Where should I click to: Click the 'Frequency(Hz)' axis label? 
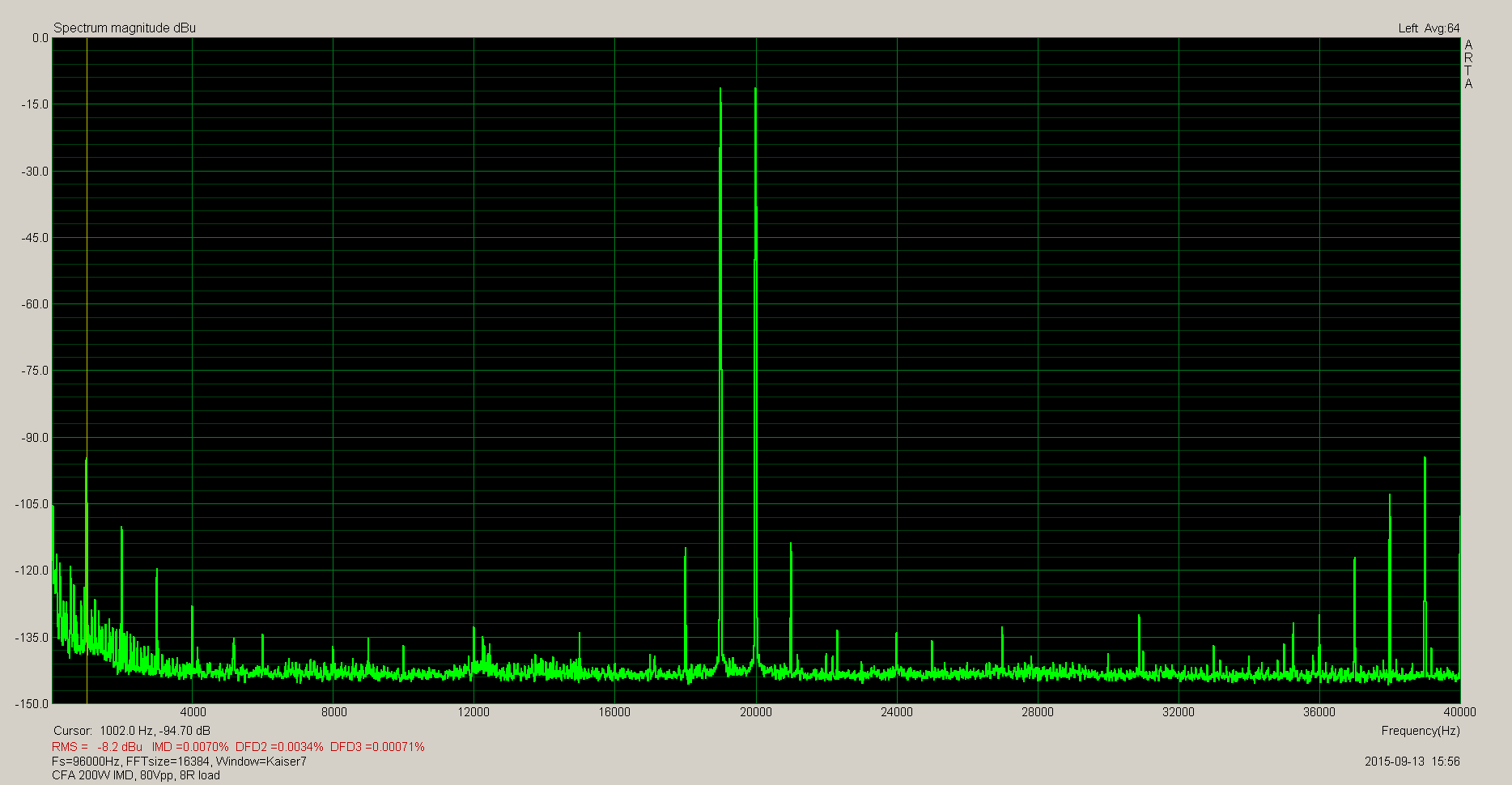pos(1421,731)
